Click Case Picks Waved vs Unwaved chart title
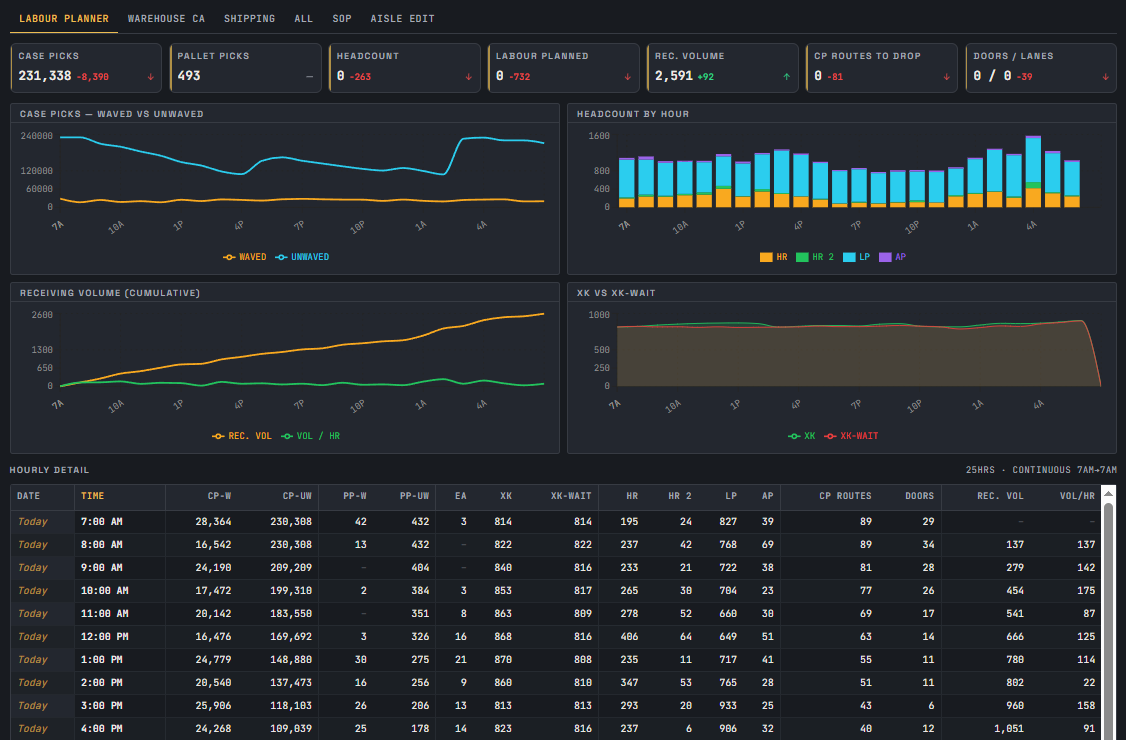 111,114
